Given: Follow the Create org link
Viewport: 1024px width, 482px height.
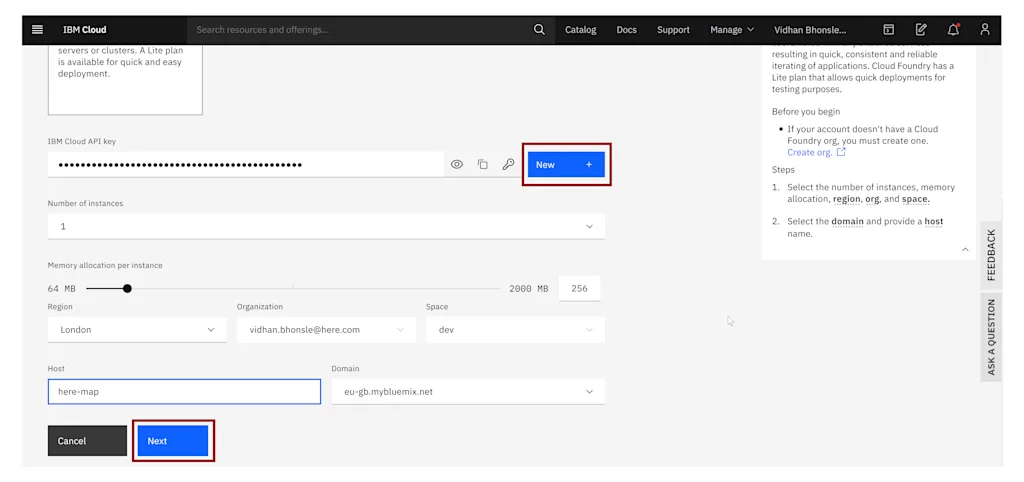Looking at the screenshot, I should coord(810,152).
